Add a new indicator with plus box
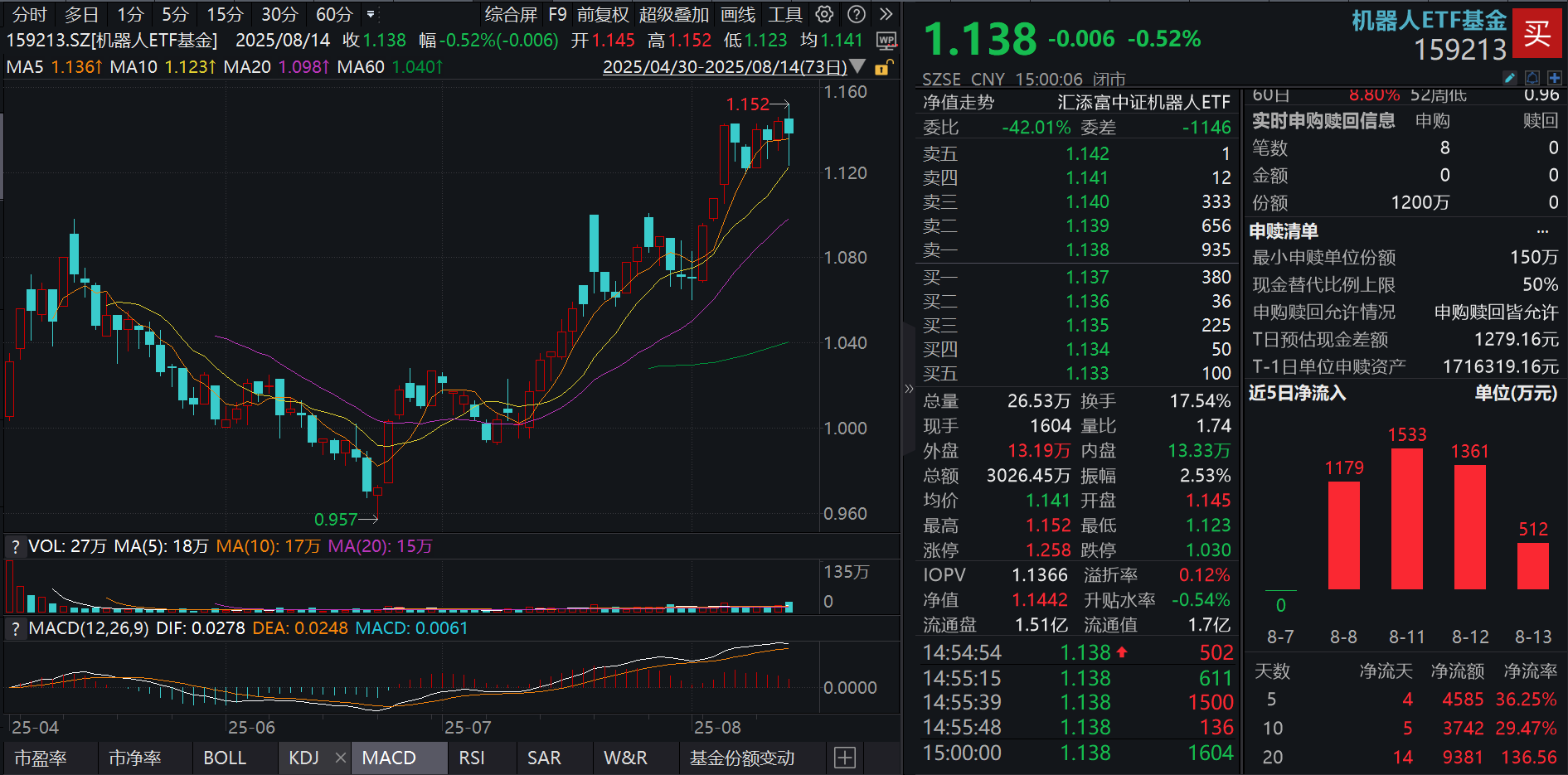Image resolution: width=1568 pixels, height=775 pixels. click(845, 758)
